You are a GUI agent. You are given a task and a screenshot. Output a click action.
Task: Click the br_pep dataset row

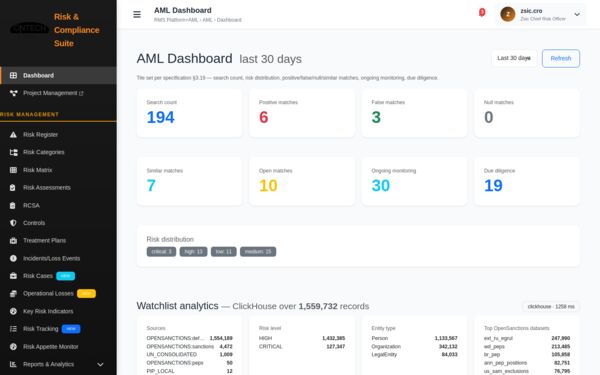(x=527, y=355)
